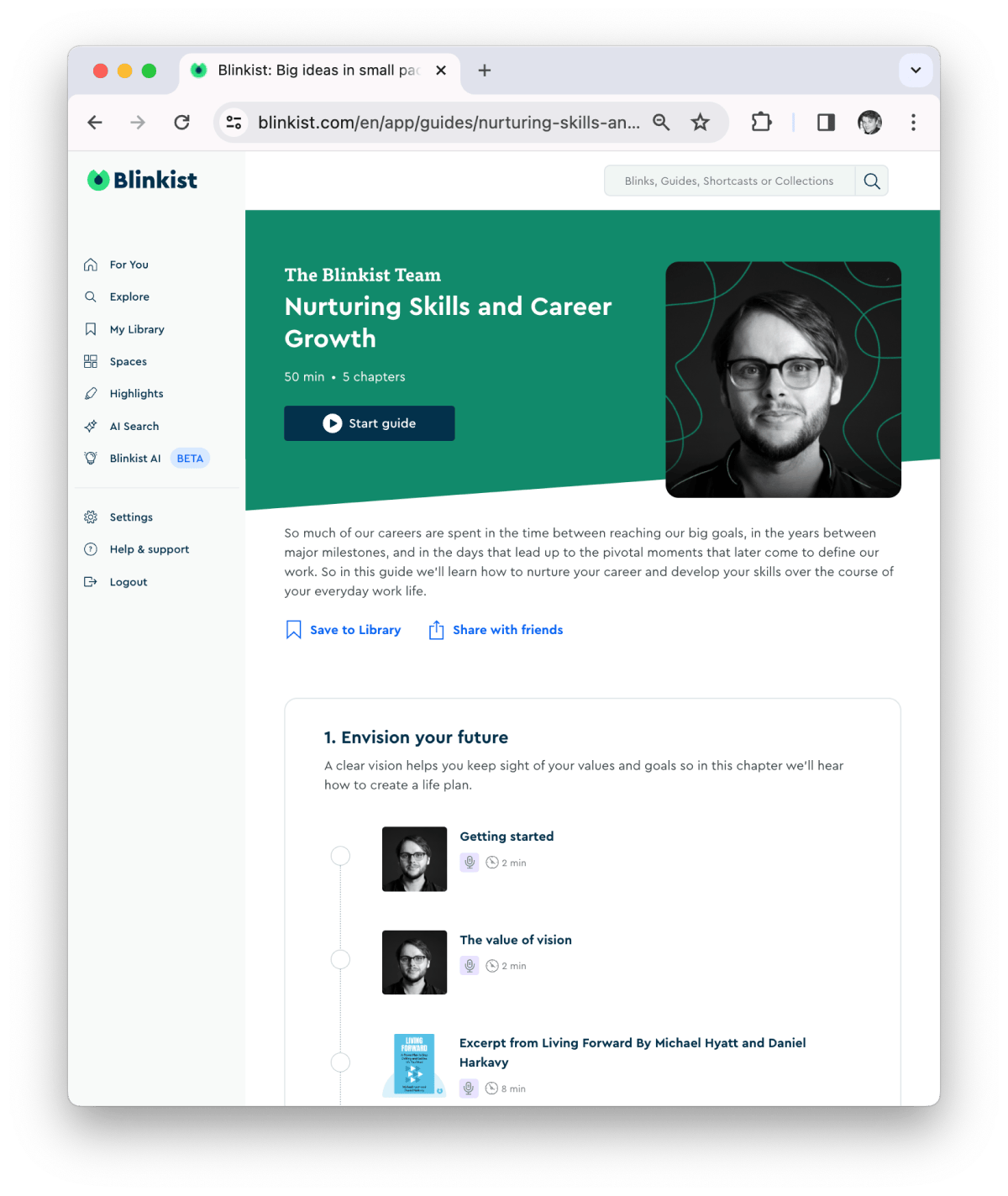This screenshot has width=1008, height=1196.
Task: Reload the page with the refresh icon
Action: [x=181, y=123]
